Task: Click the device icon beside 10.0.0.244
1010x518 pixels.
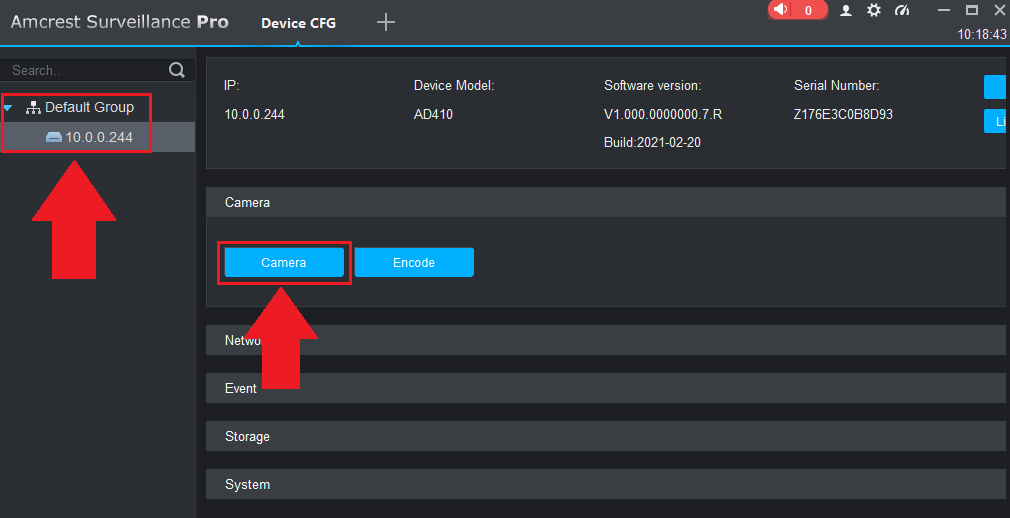Action: click(x=54, y=137)
